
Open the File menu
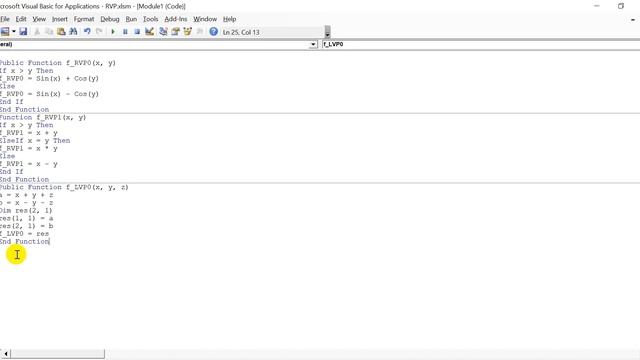pyautogui.click(x=5, y=19)
